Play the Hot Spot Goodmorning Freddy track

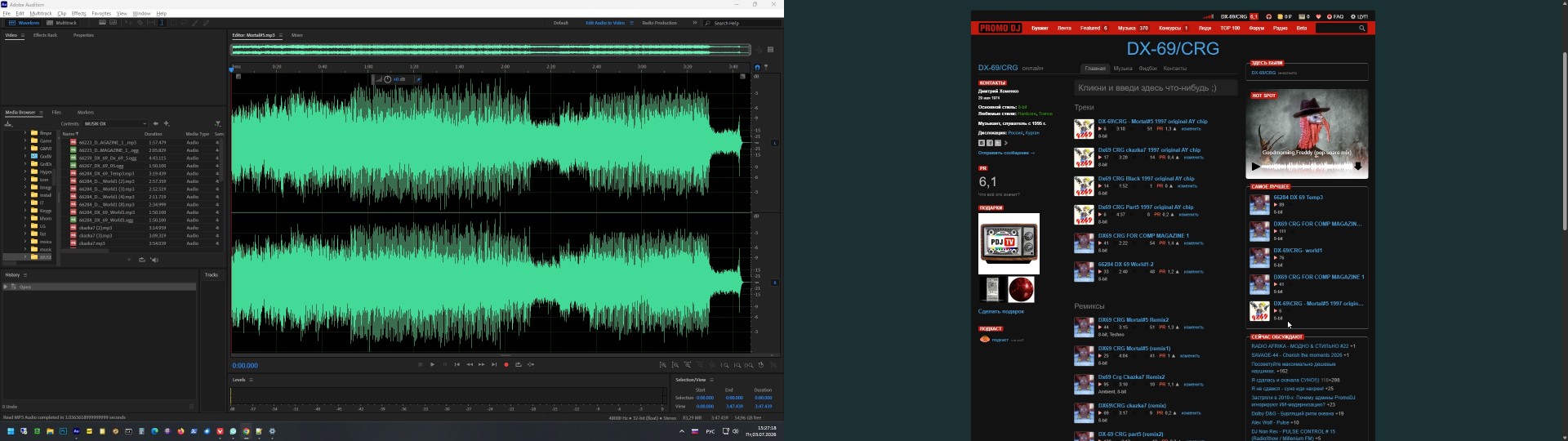click(1256, 167)
